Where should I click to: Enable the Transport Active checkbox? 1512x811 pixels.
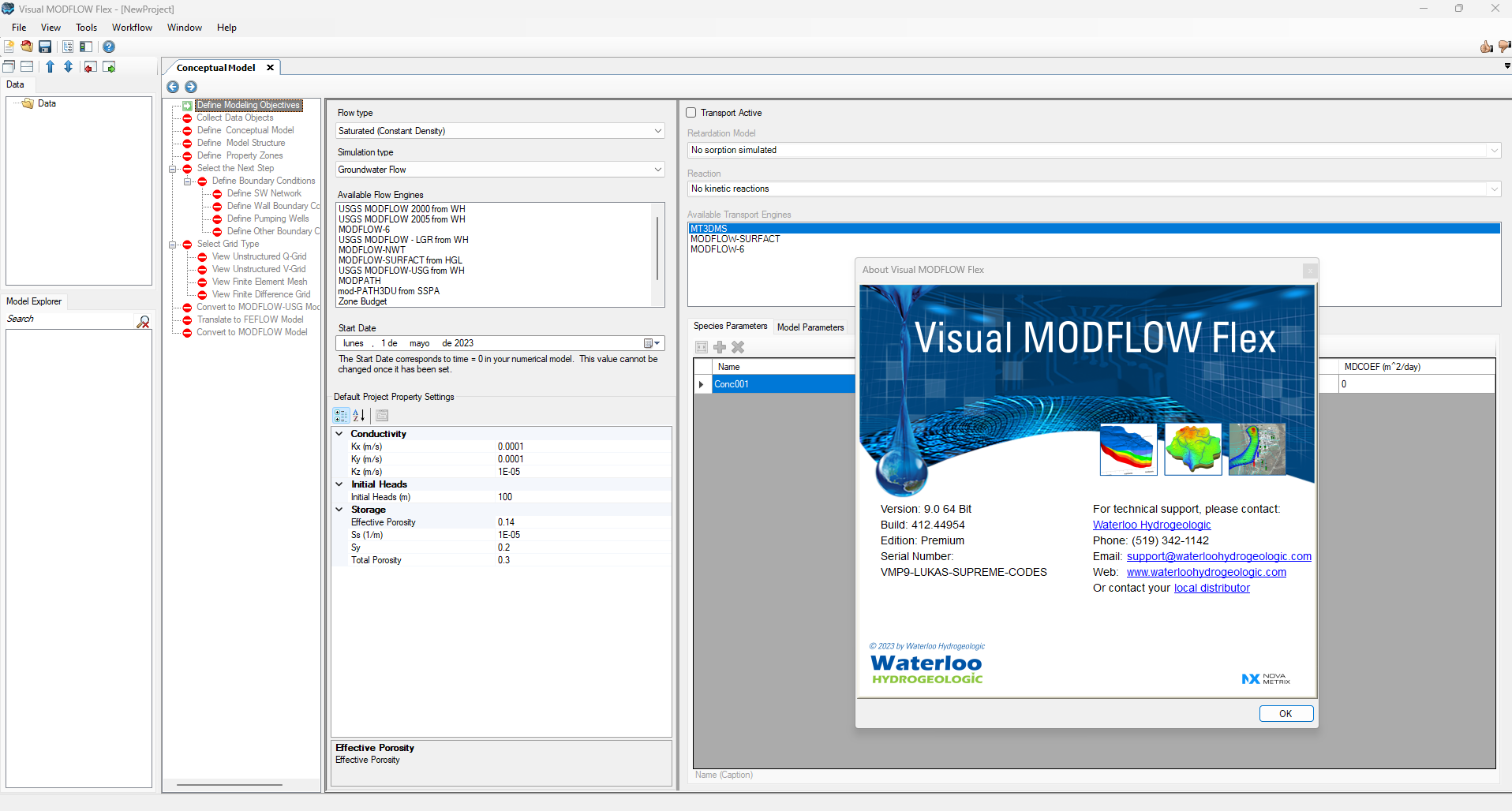point(691,112)
